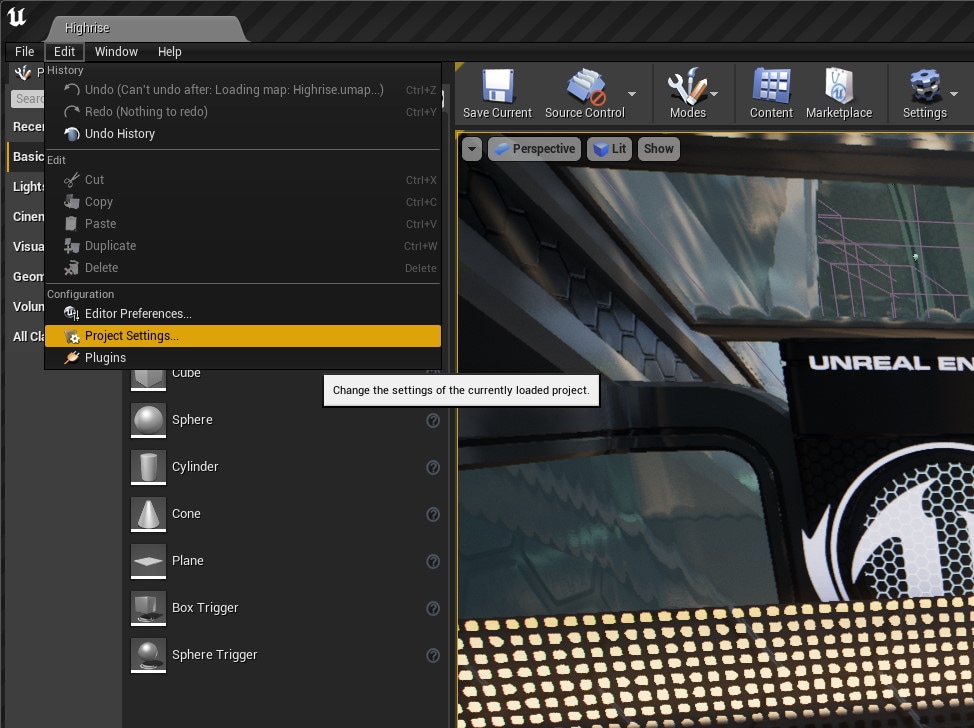Image resolution: width=974 pixels, height=728 pixels.
Task: Click the Cylinder help question icon
Action: tap(433, 467)
